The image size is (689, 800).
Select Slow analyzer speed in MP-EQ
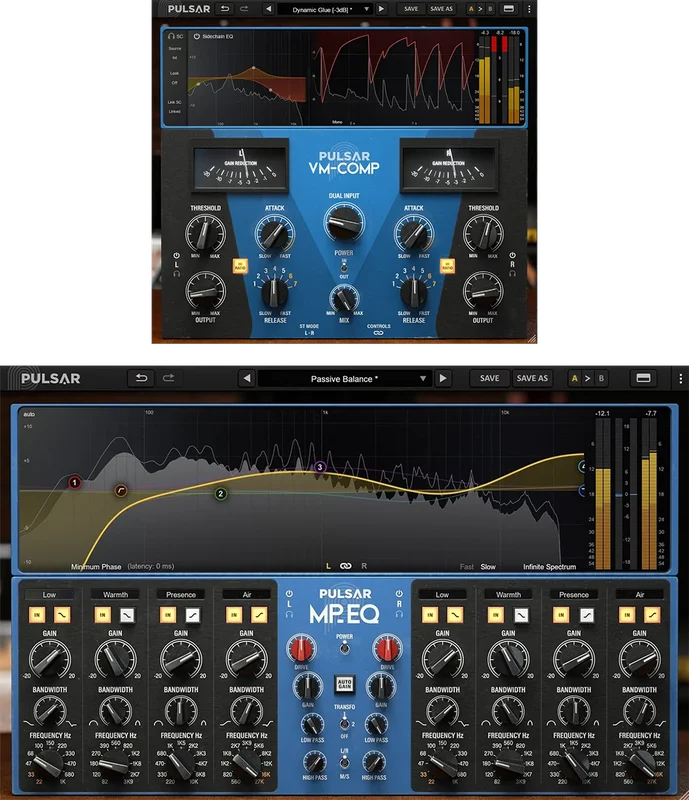[488, 567]
